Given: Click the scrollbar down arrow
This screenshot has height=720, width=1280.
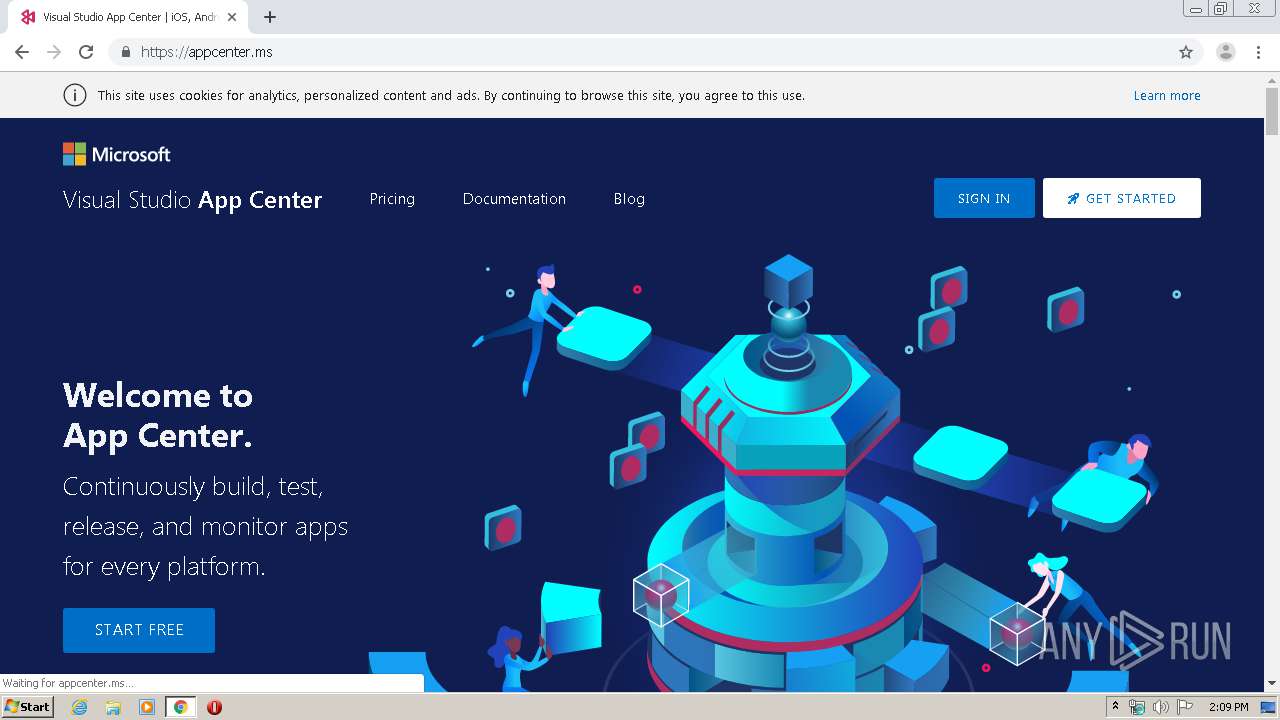Looking at the screenshot, I should tap(1272, 683).
